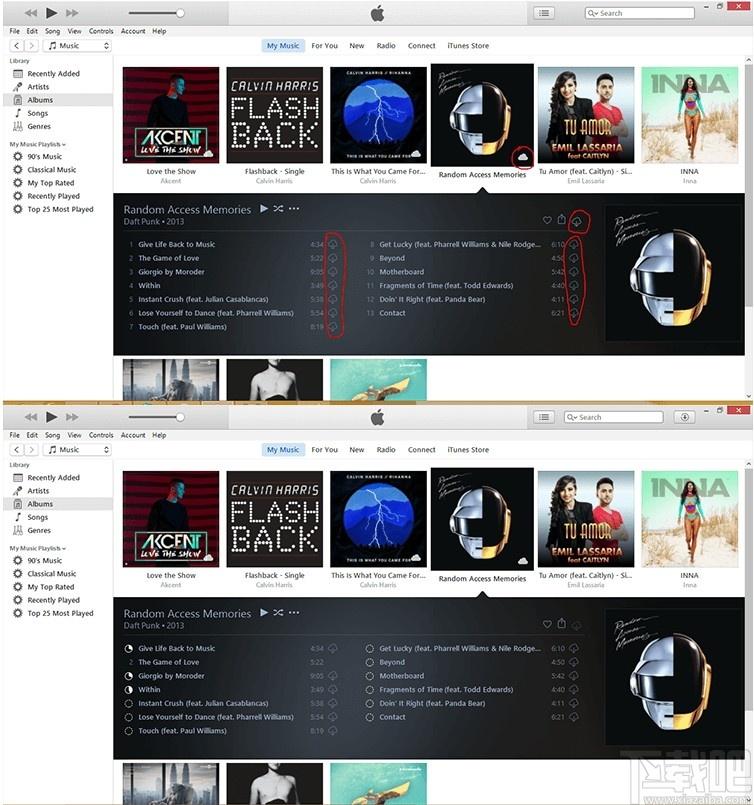
Task: Switch to For You tab in upper window
Action: pyautogui.click(x=324, y=46)
